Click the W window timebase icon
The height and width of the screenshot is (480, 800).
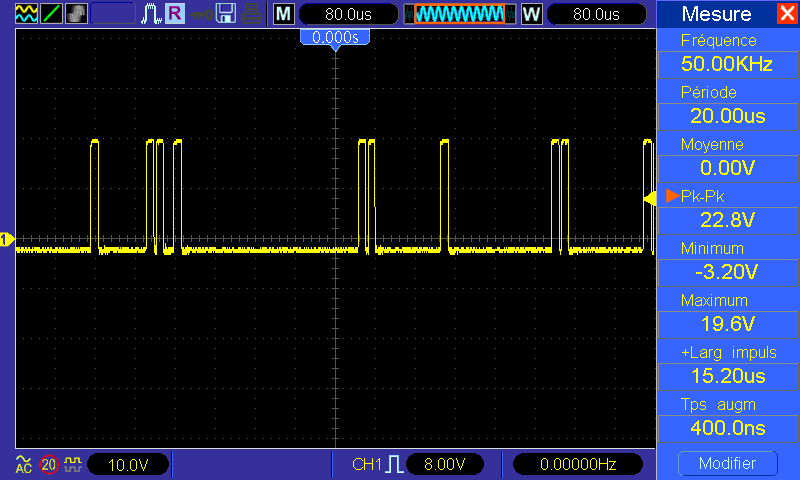pos(531,14)
